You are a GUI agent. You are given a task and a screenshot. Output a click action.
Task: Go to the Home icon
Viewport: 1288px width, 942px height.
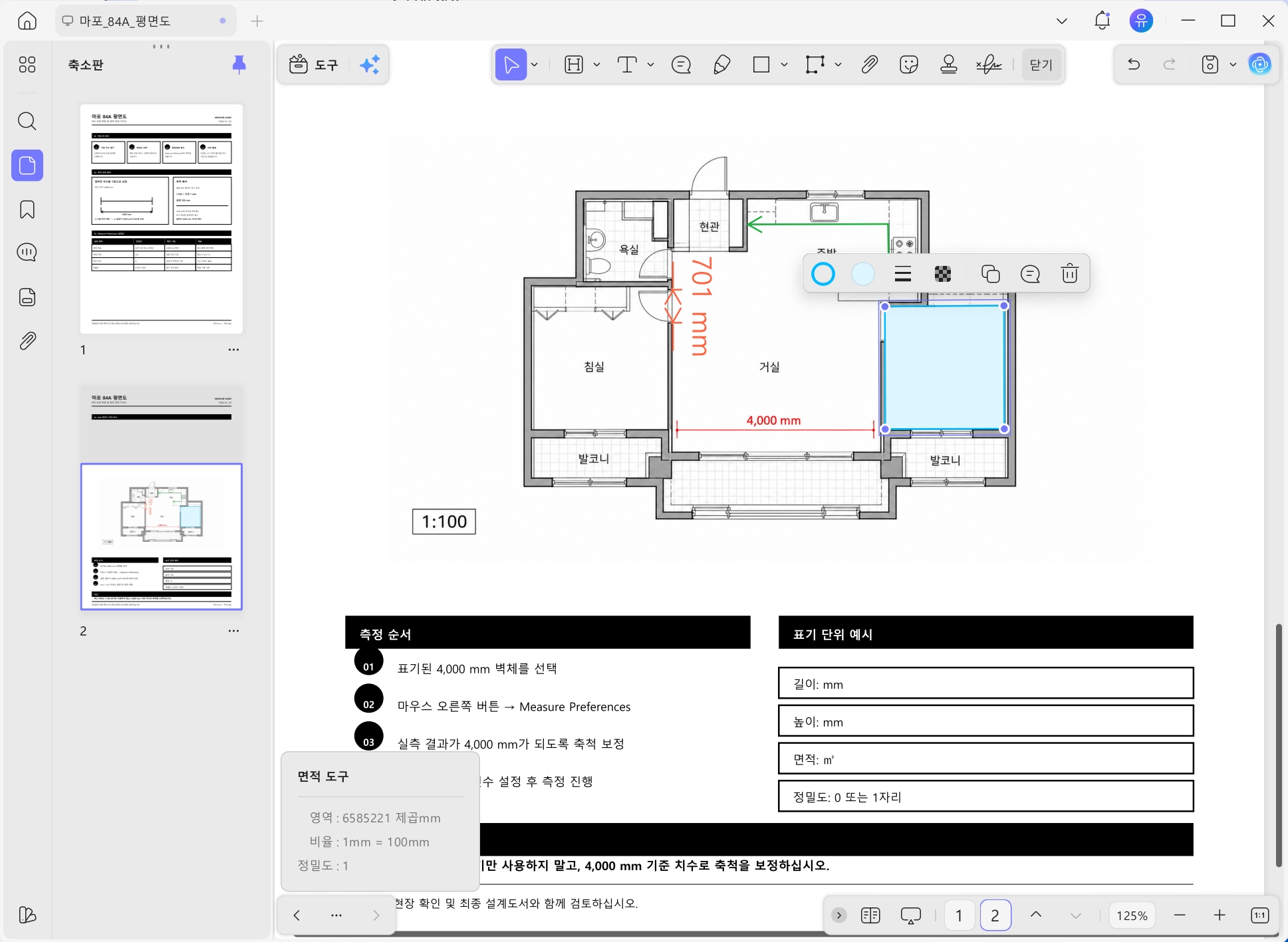click(x=27, y=21)
